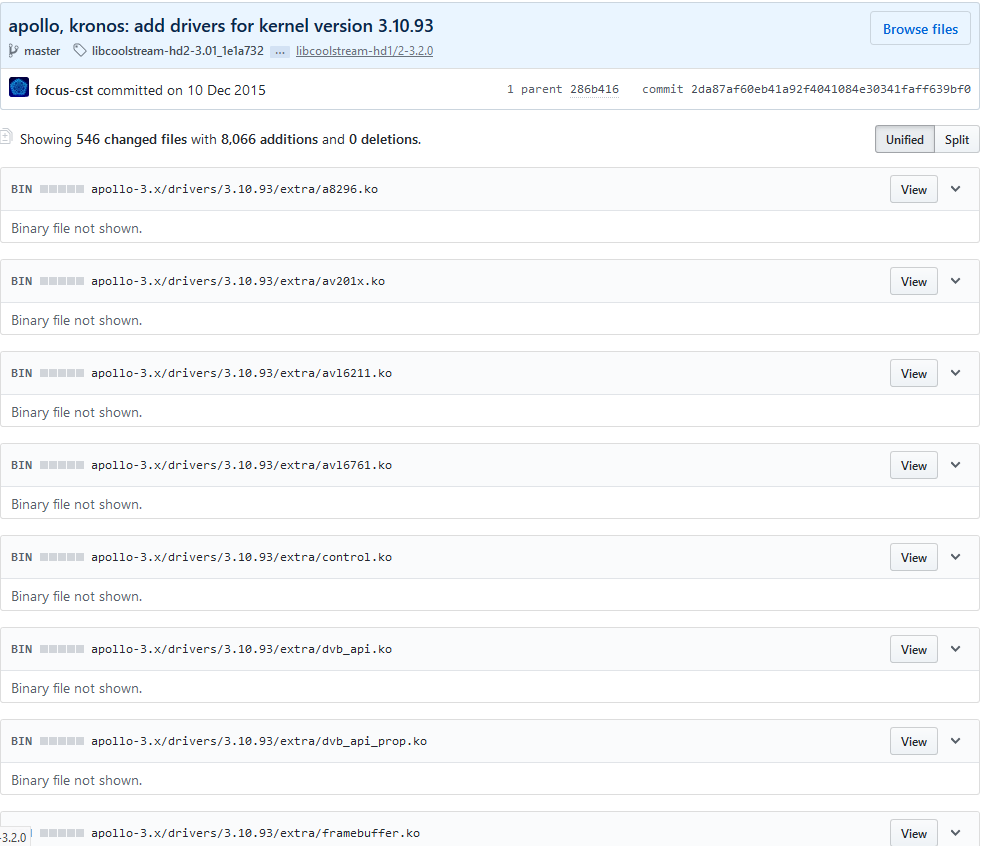Click the master branch link

point(42,51)
